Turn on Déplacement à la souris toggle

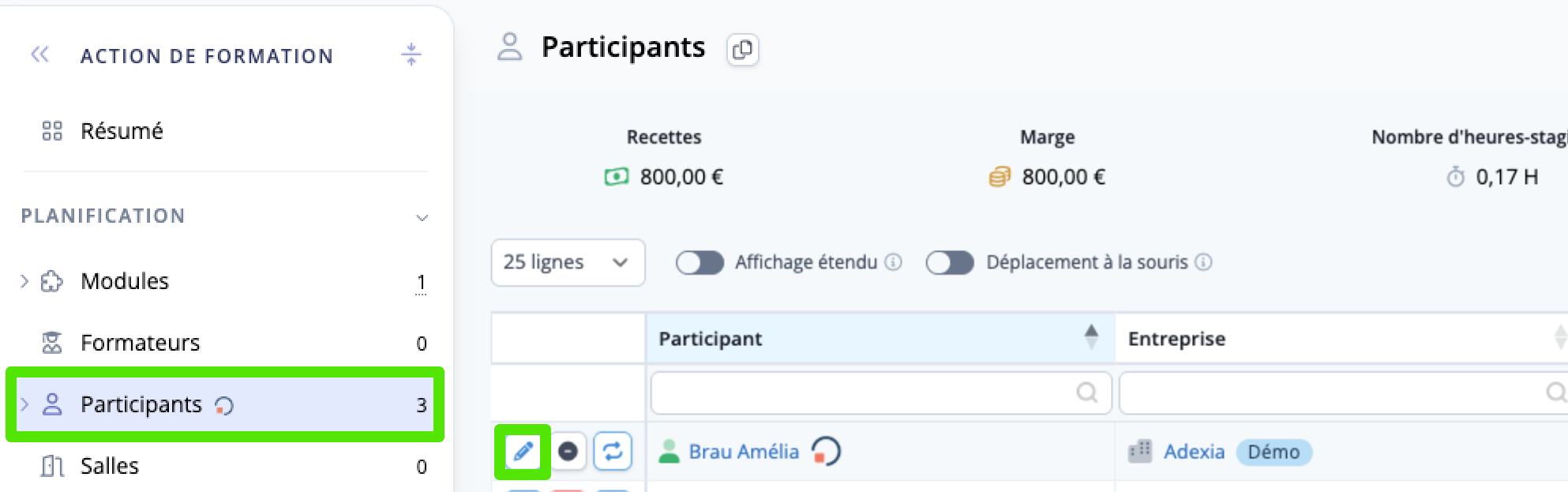[950, 262]
